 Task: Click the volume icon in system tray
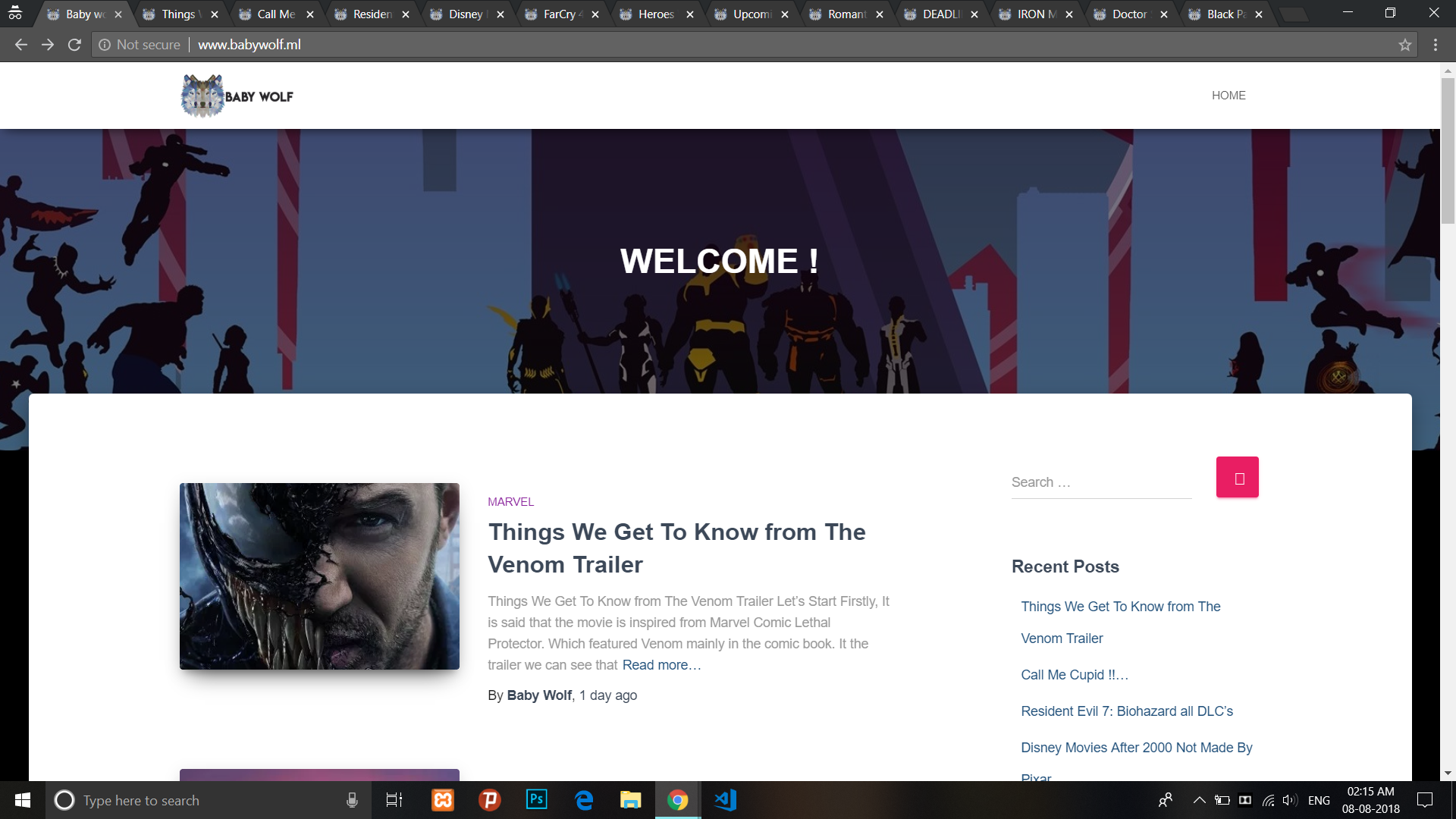point(1290,800)
